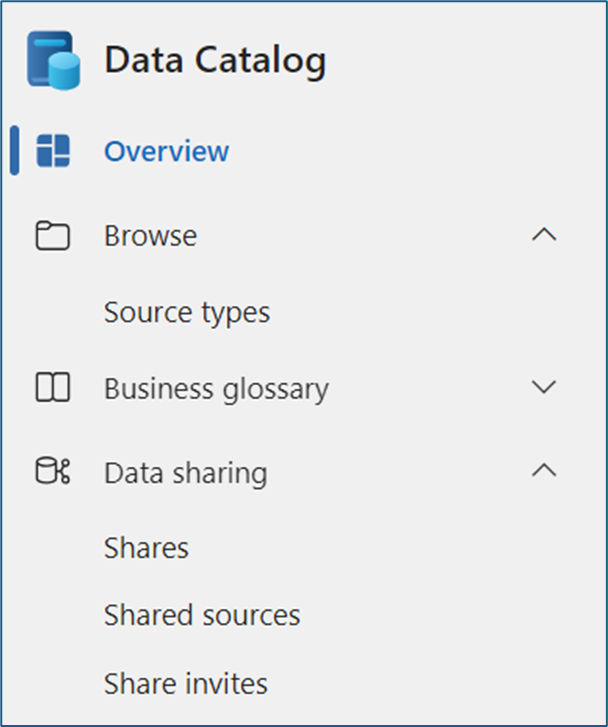Image resolution: width=608 pixels, height=727 pixels.
Task: Click the Data Catalog database logo icon
Action: 53,60
